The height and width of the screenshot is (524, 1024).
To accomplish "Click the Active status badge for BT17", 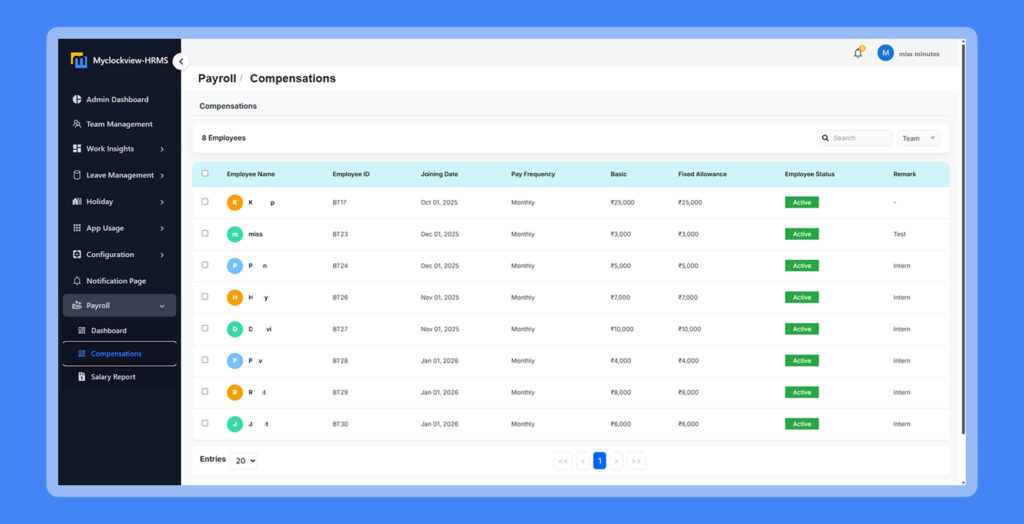I will [x=801, y=203].
